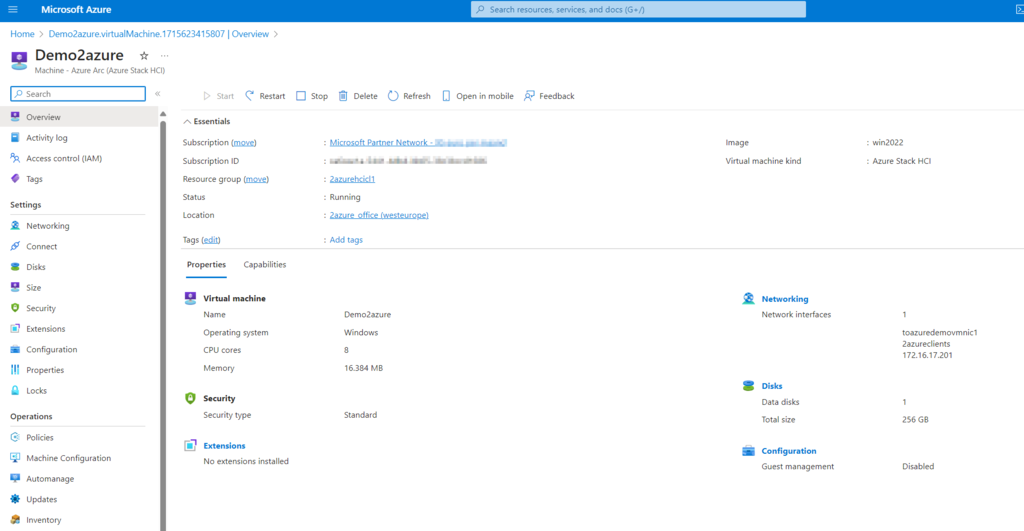Delete the Demo2azure machine
This screenshot has width=1024, height=531.
[358, 96]
